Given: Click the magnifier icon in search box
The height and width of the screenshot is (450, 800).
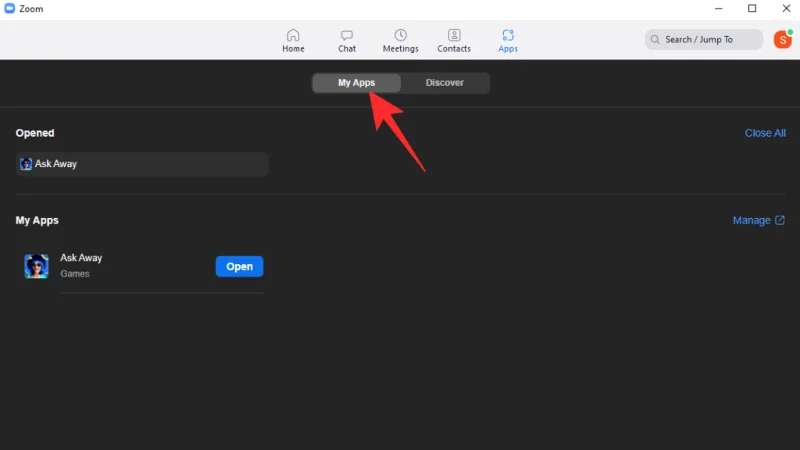Looking at the screenshot, I should [656, 40].
